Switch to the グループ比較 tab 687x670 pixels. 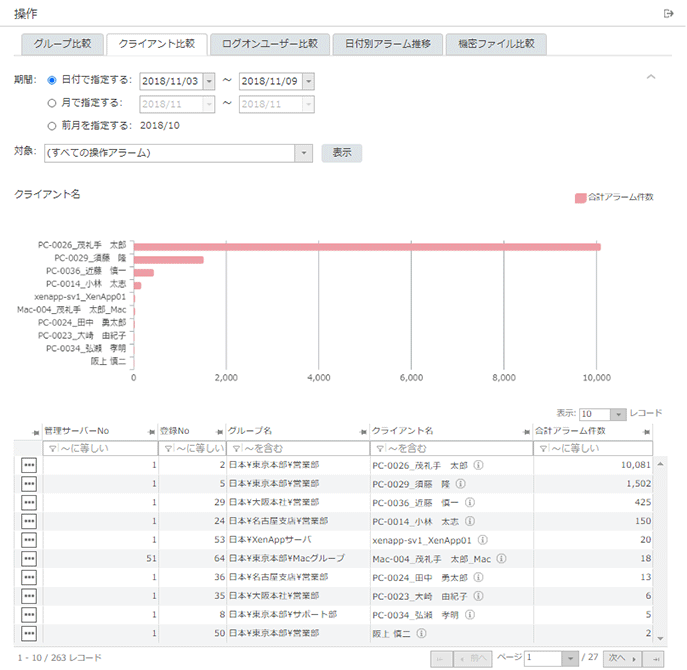pyautogui.click(x=62, y=44)
